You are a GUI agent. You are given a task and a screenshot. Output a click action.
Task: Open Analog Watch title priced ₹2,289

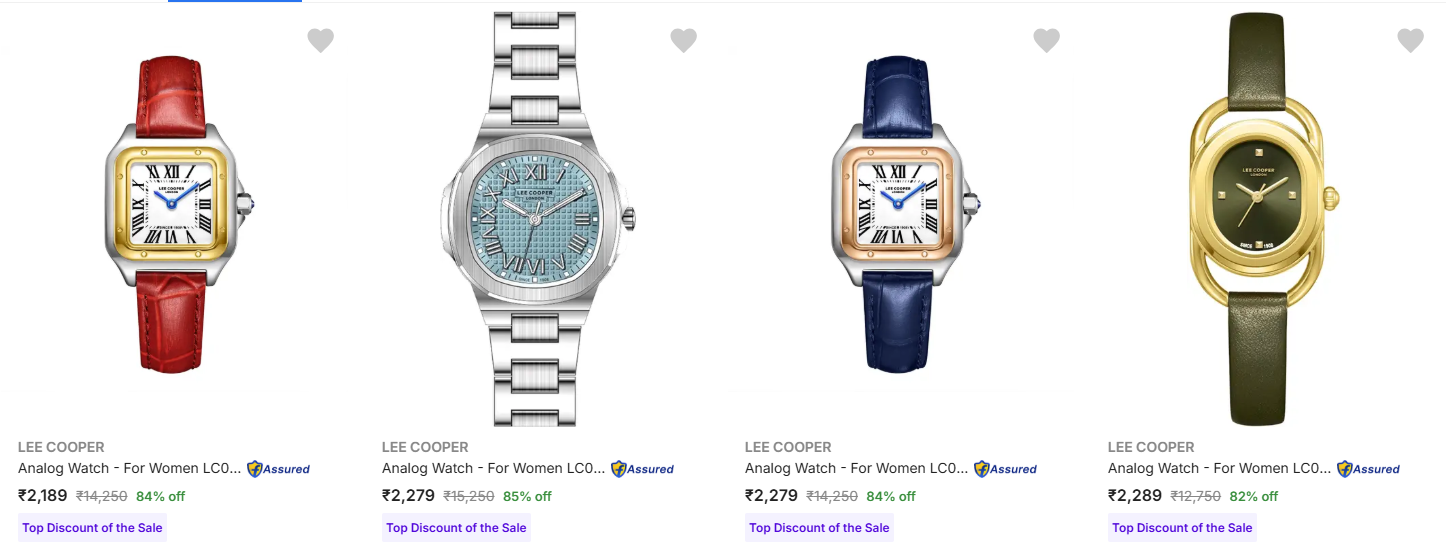[x=1220, y=468]
